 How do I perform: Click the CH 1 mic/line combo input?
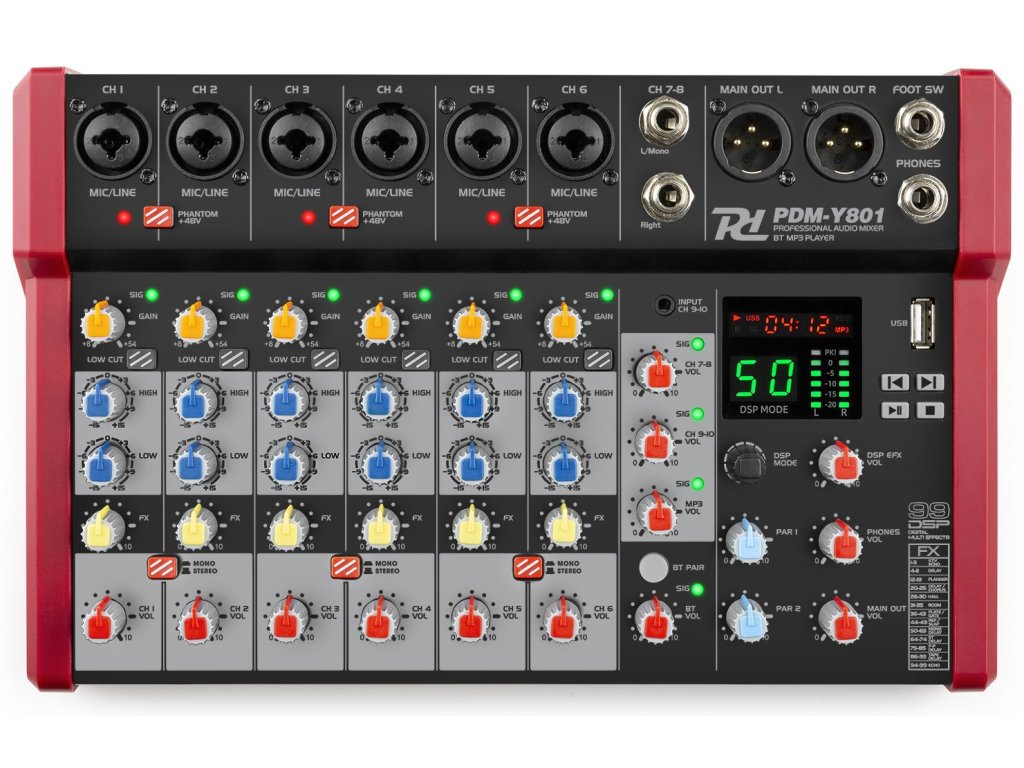point(112,140)
